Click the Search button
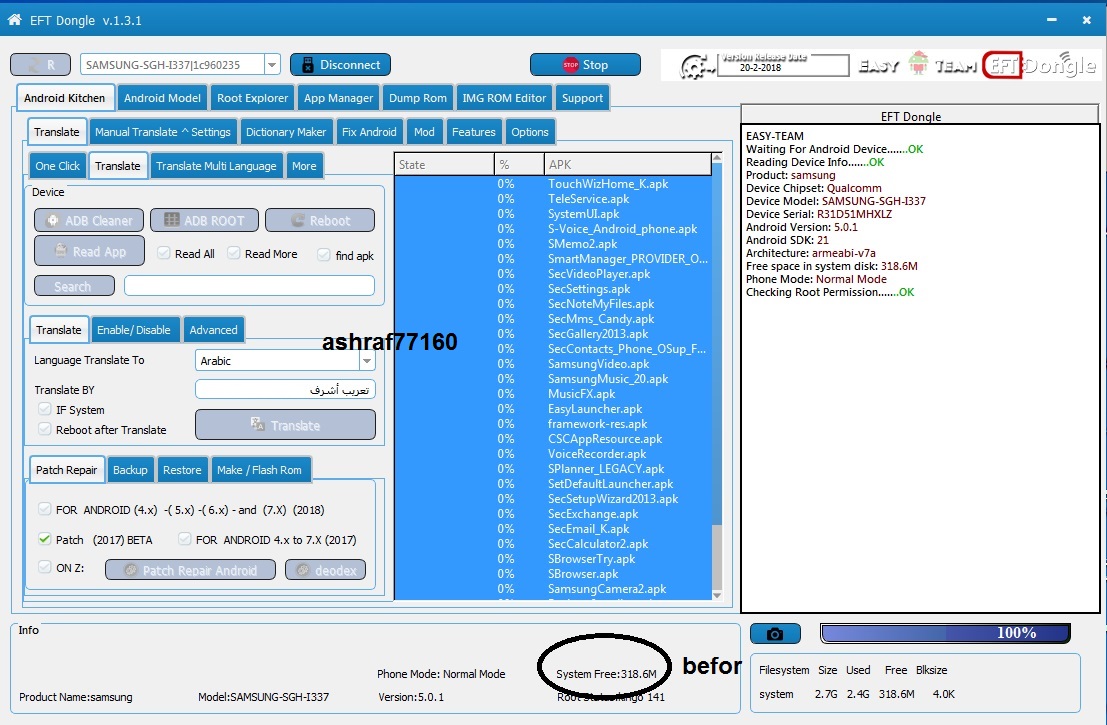This screenshot has height=725, width=1107. click(74, 286)
